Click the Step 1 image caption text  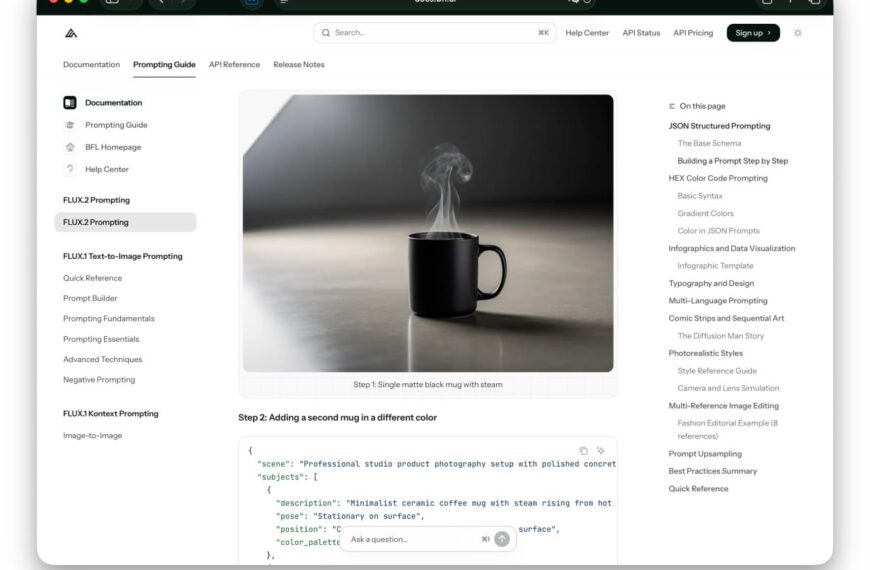click(428, 385)
